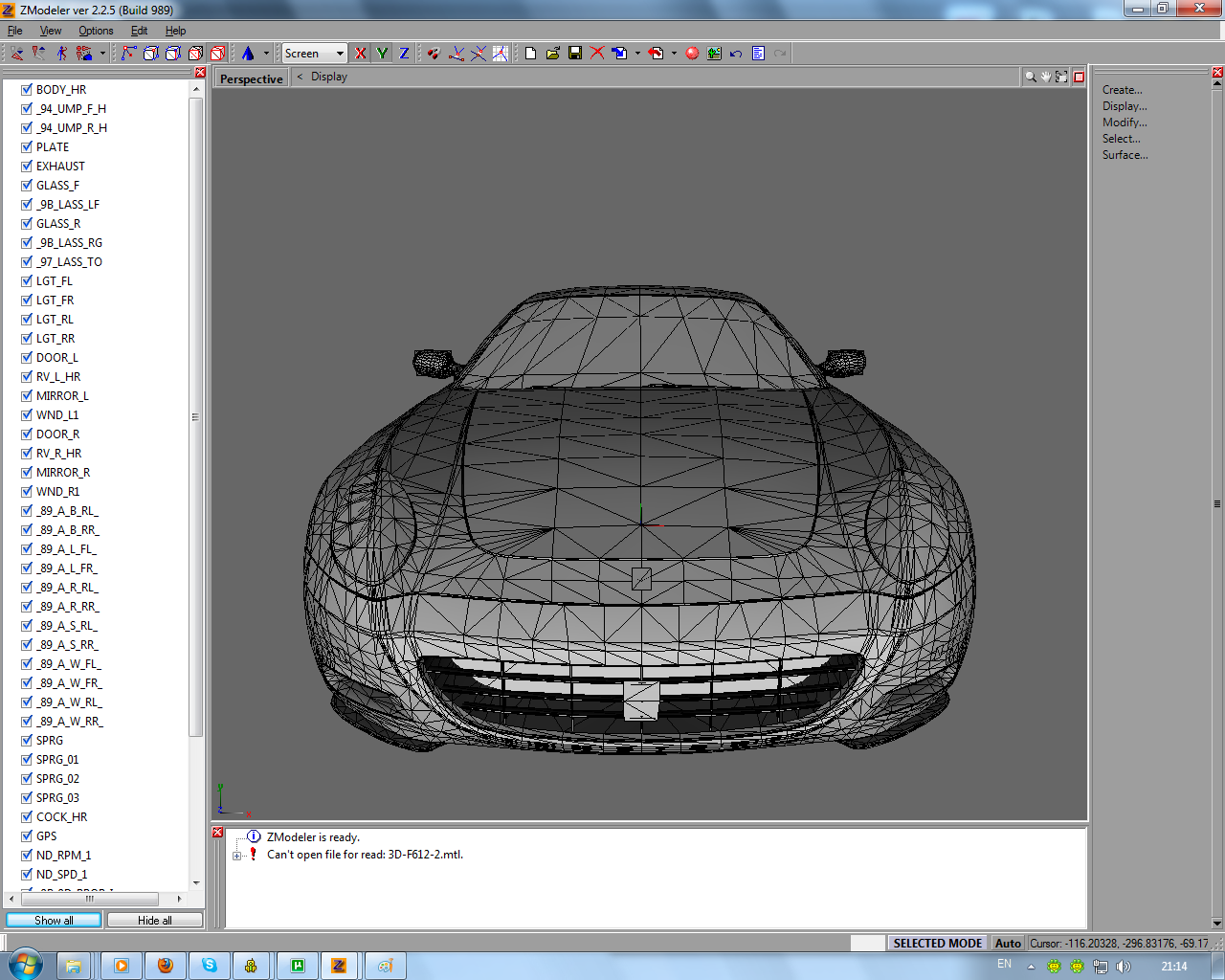This screenshot has width=1225, height=980.
Task: Toggle EXHAUST checkbox
Action: (27, 166)
